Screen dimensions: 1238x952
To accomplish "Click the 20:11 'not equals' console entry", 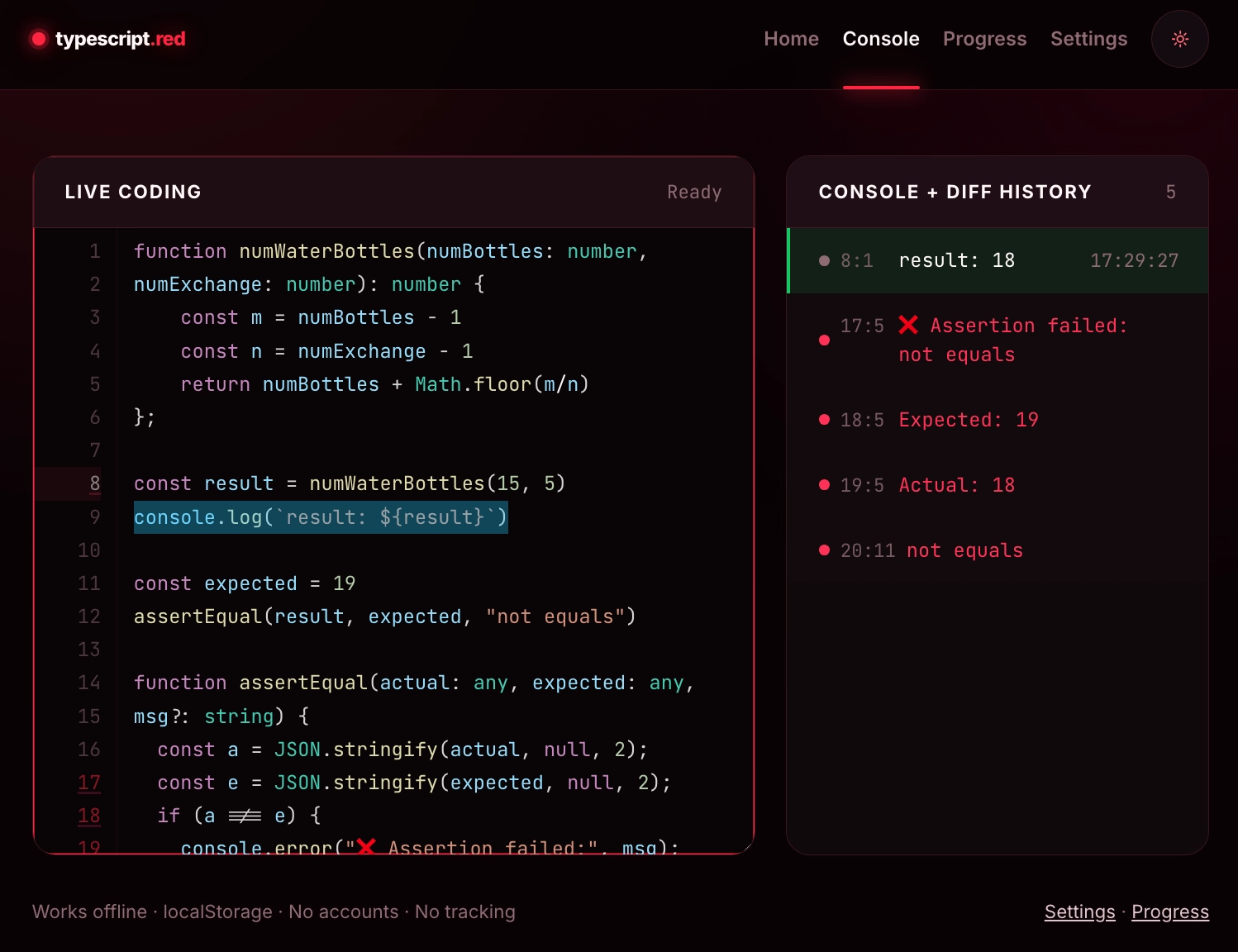I will click(x=998, y=550).
